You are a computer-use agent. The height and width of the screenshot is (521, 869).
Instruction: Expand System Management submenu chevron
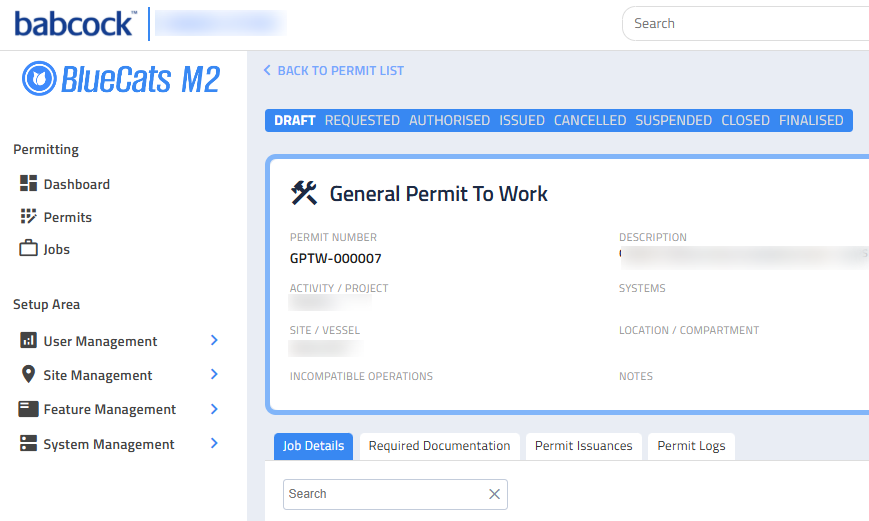[x=214, y=443]
